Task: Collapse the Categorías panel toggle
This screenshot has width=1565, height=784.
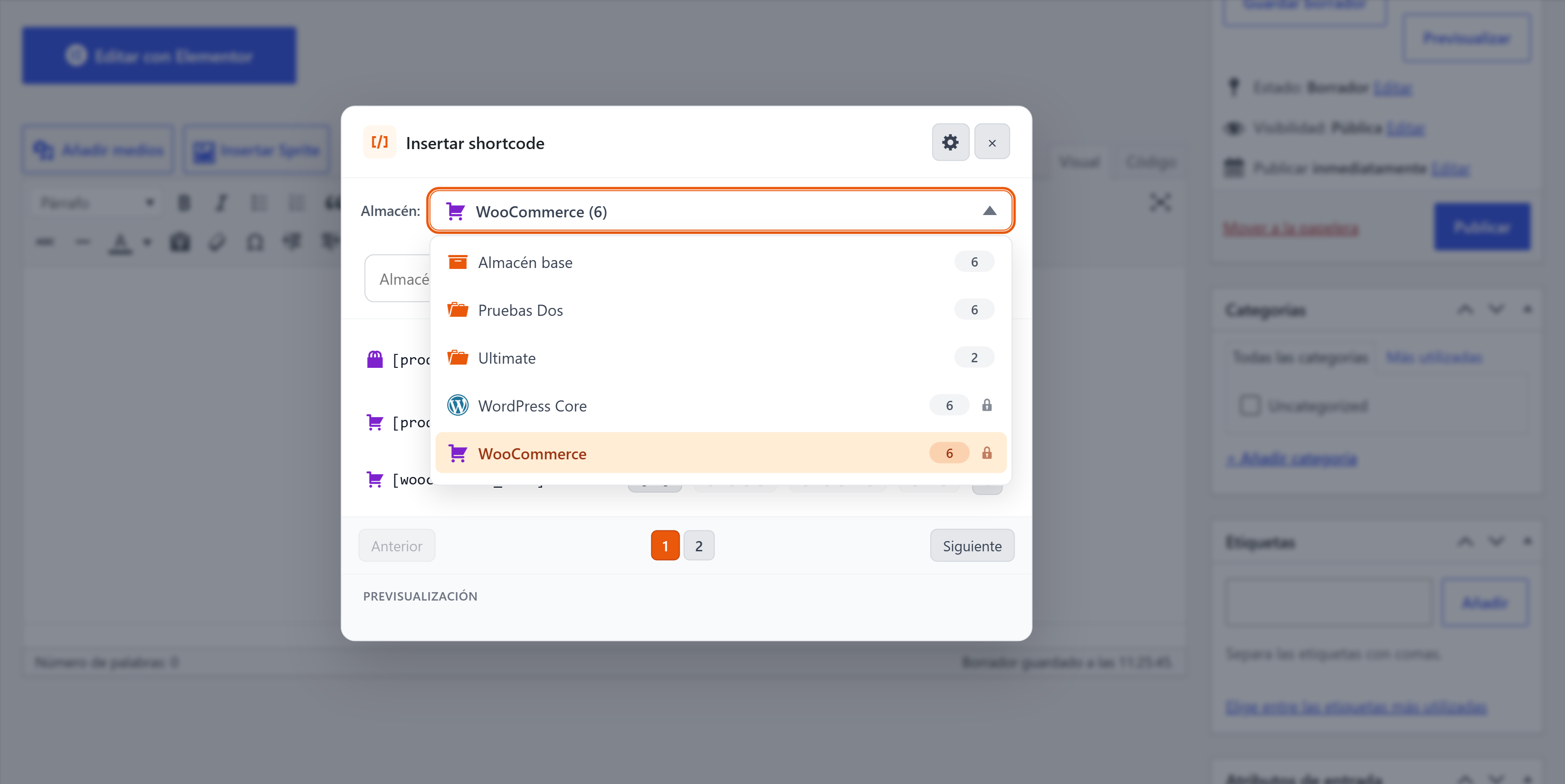Action: pyautogui.click(x=1527, y=309)
